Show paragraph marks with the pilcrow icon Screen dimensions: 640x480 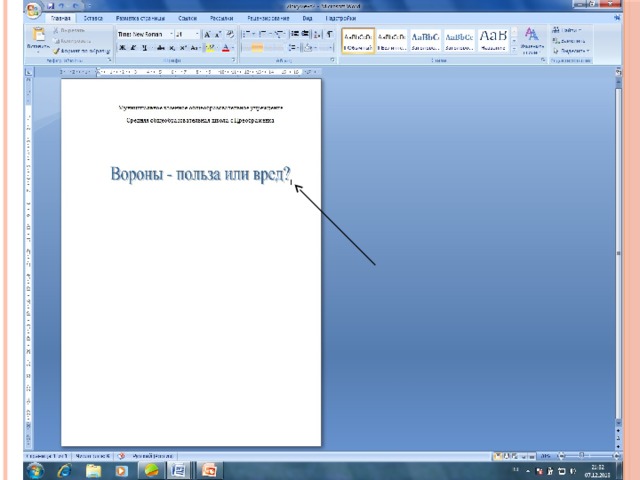point(329,34)
